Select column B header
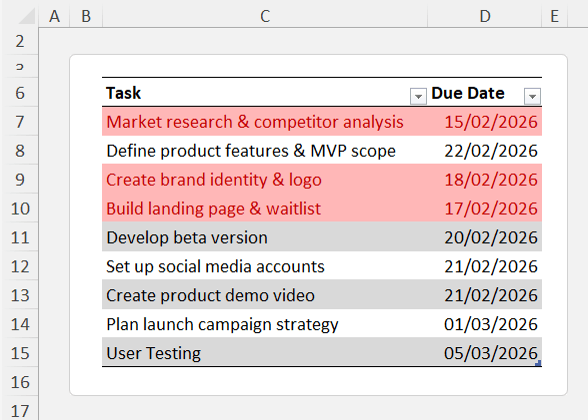Screen dimensions: 588x420 86,16
